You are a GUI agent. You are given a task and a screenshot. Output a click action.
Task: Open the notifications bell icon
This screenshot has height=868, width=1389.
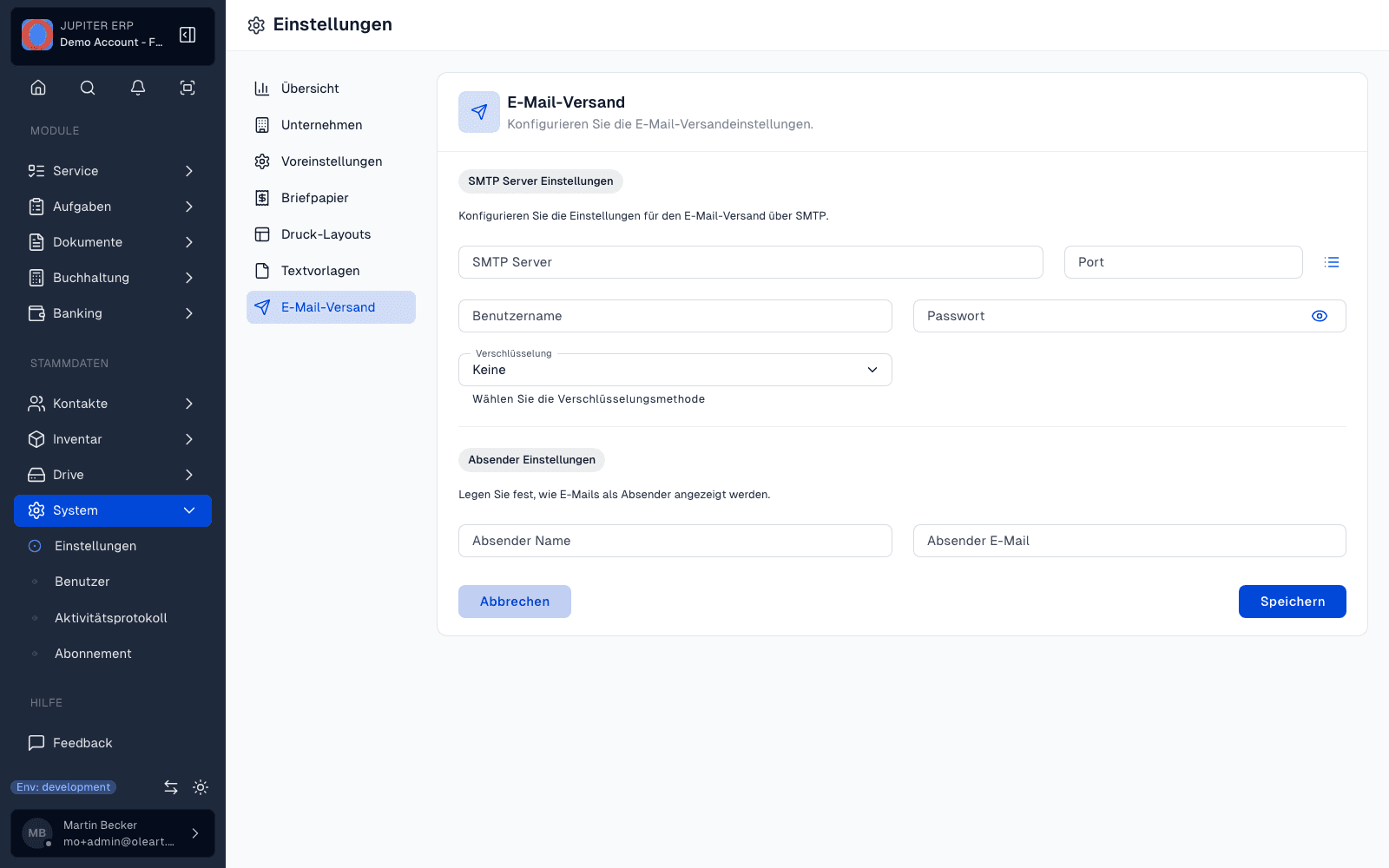pyautogui.click(x=138, y=88)
